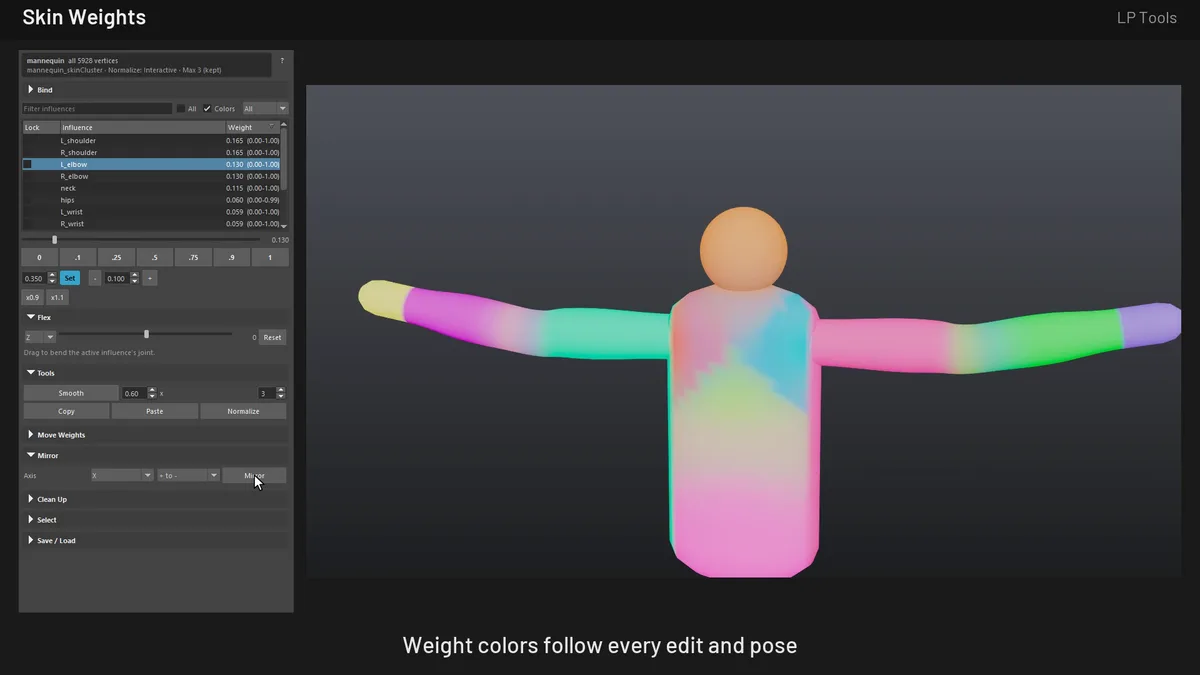Click the Filter influences input field
1200x675 pixels.
click(x=97, y=109)
